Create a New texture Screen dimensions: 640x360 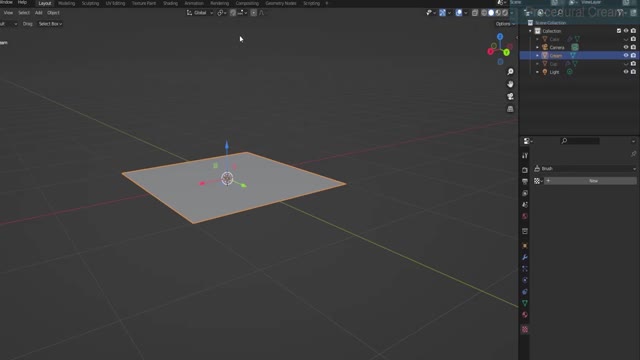click(x=591, y=181)
